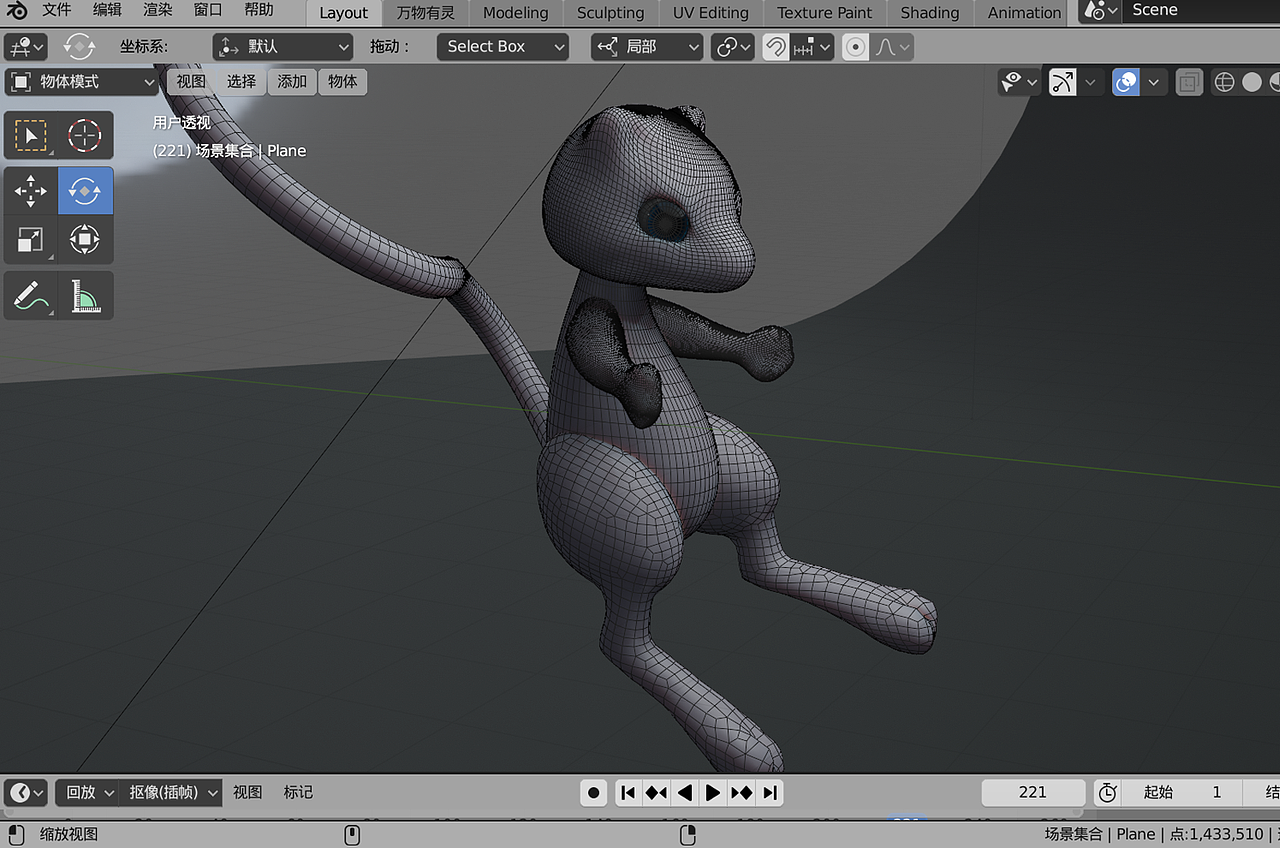The width and height of the screenshot is (1280, 848).
Task: Toggle proportional editing
Action: [x=855, y=47]
